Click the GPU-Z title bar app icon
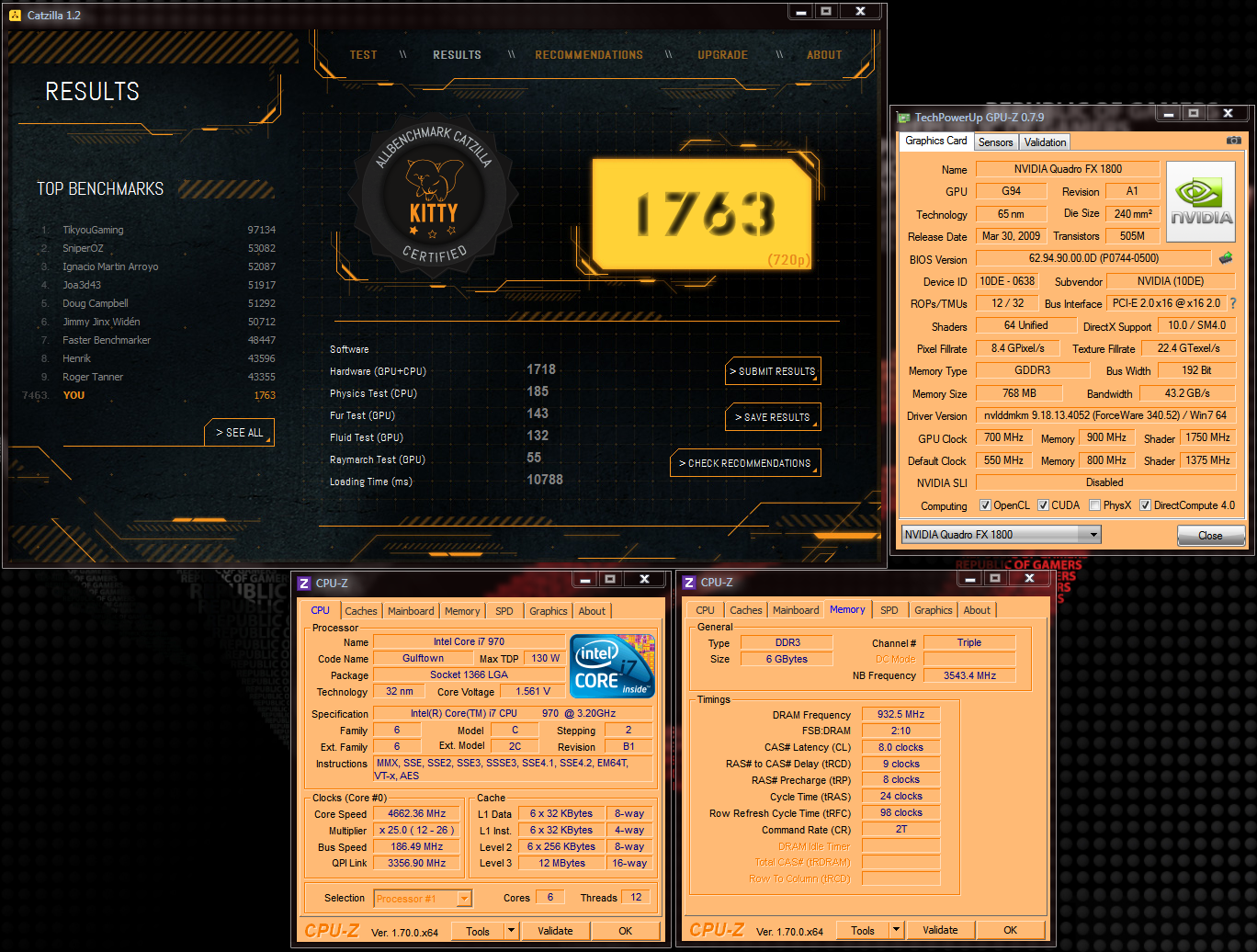The width and height of the screenshot is (1257, 952). pyautogui.click(x=904, y=118)
